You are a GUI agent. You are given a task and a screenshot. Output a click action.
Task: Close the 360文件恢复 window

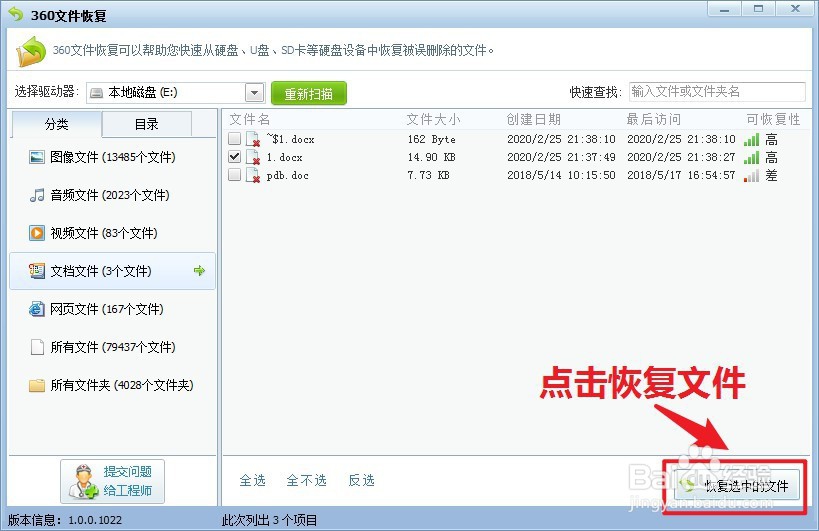pos(795,9)
